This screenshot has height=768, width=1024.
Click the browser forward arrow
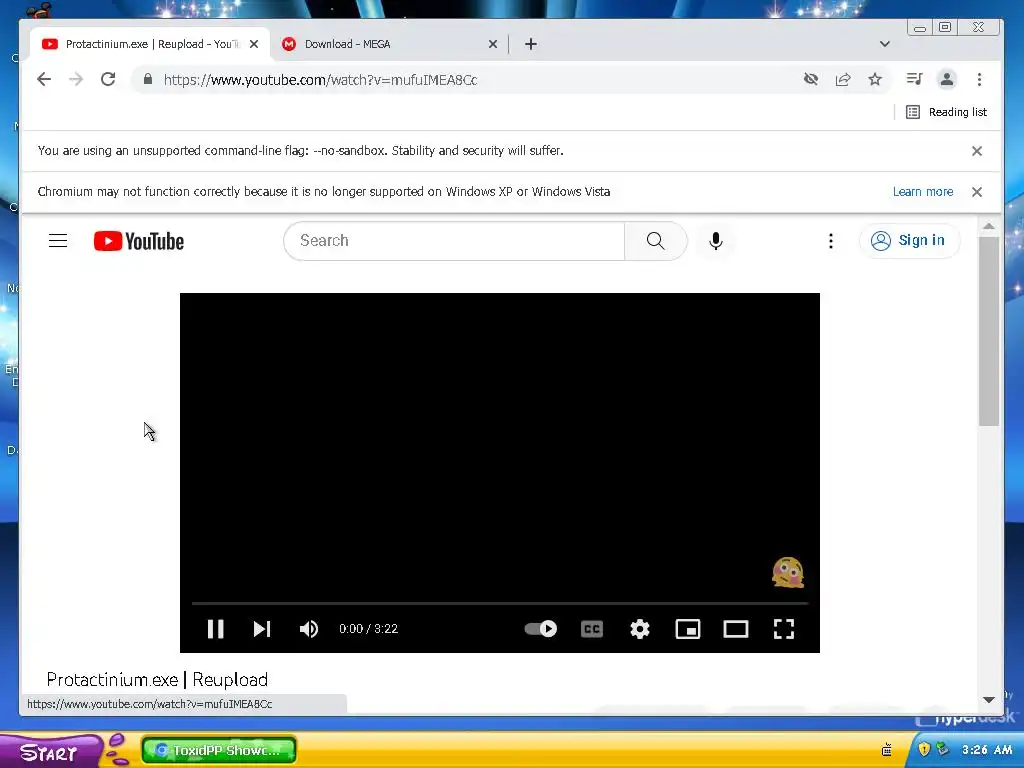pyautogui.click(x=76, y=79)
